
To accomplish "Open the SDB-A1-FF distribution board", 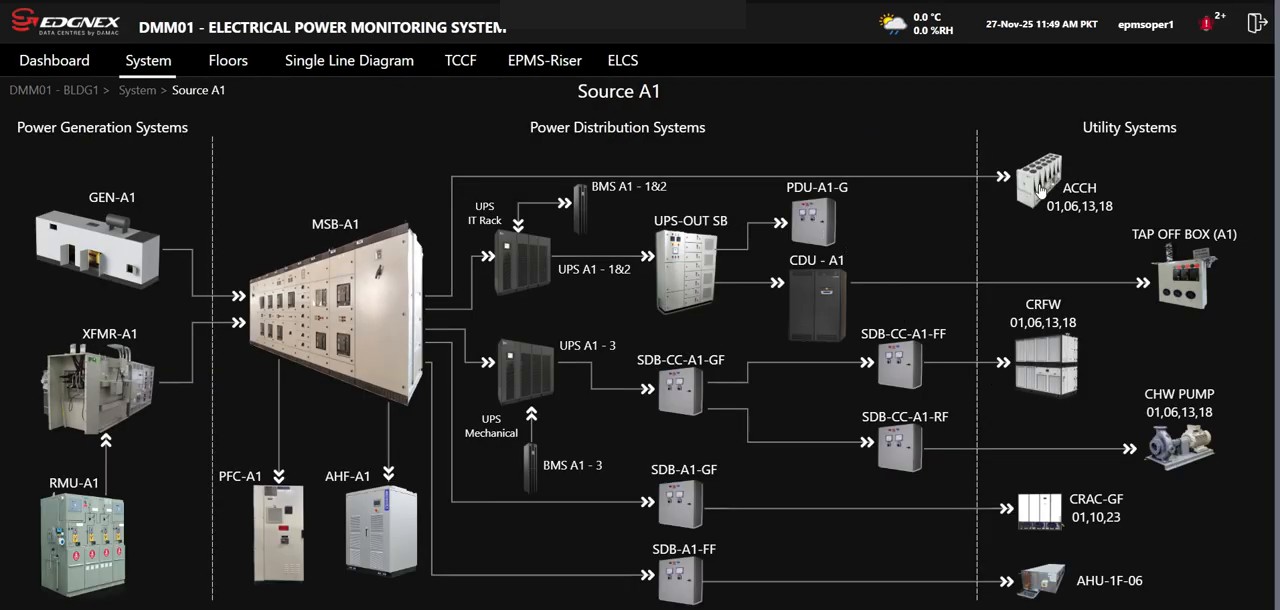I will [681, 581].
